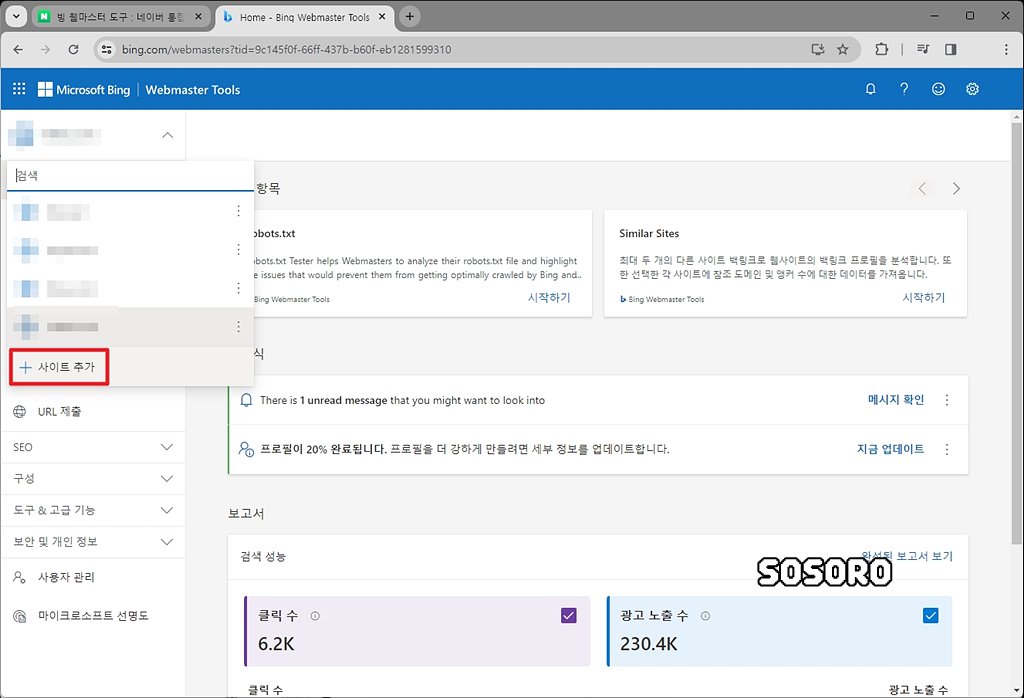Toggle browser side panel icon
This screenshot has width=1024, height=698.
(x=951, y=50)
